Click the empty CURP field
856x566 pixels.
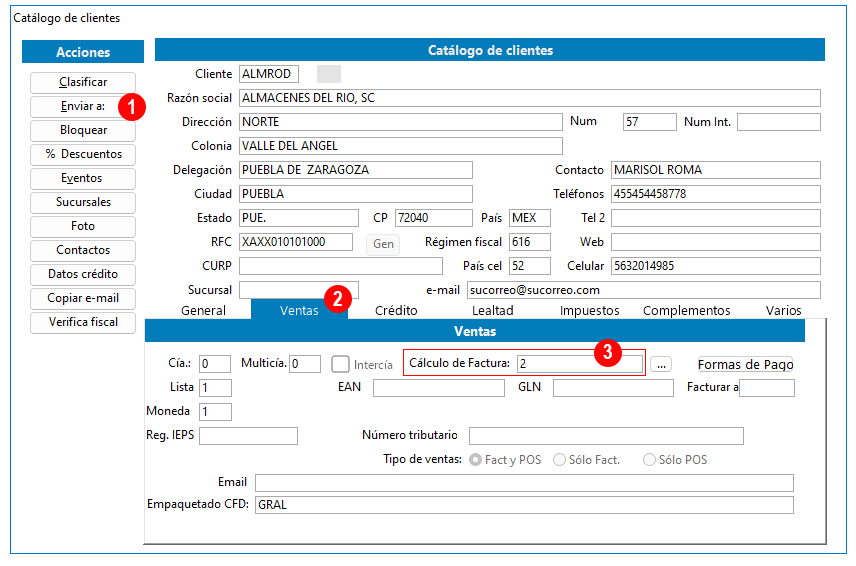coord(341,266)
